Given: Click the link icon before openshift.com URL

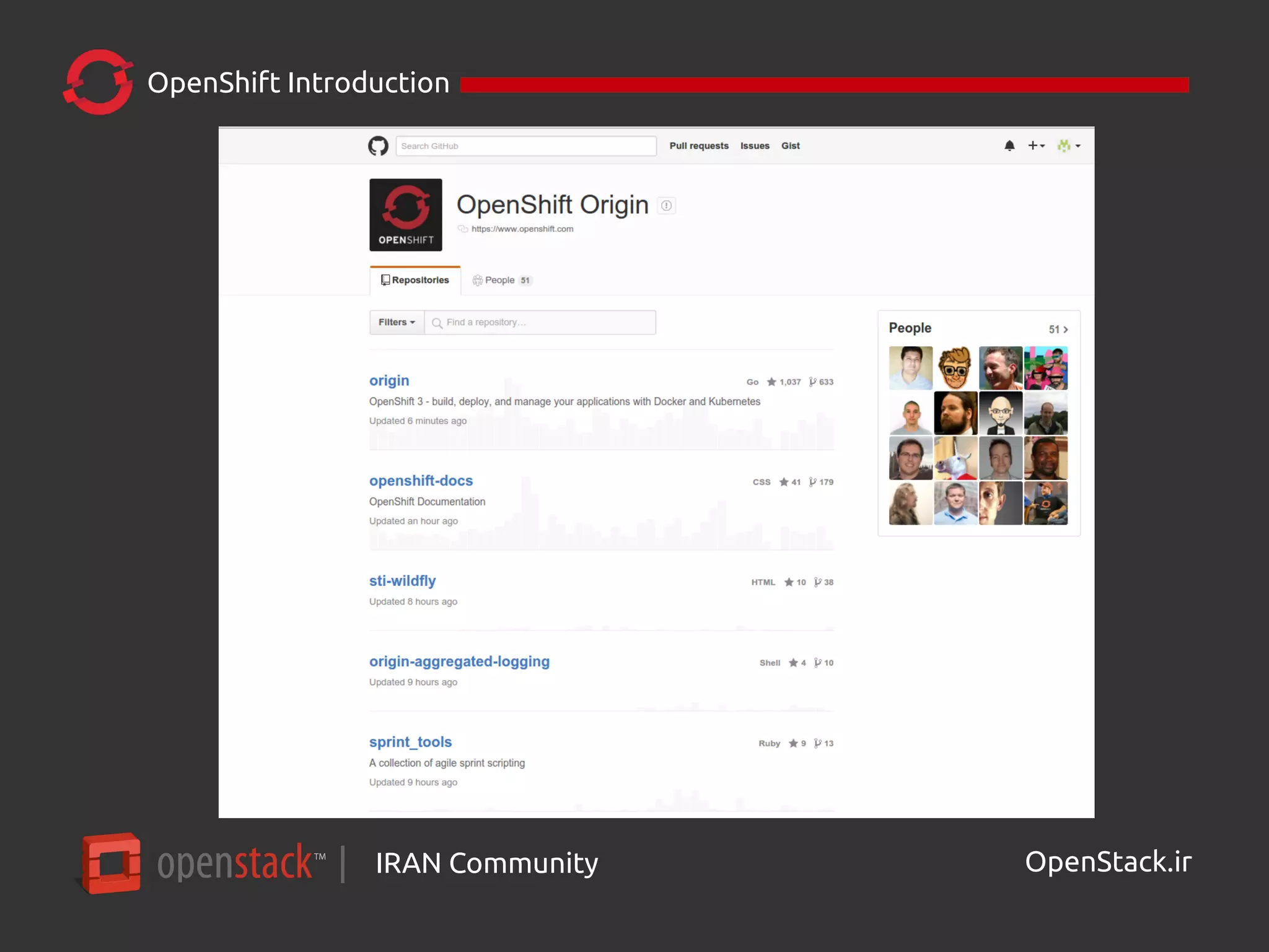Looking at the screenshot, I should [x=463, y=229].
